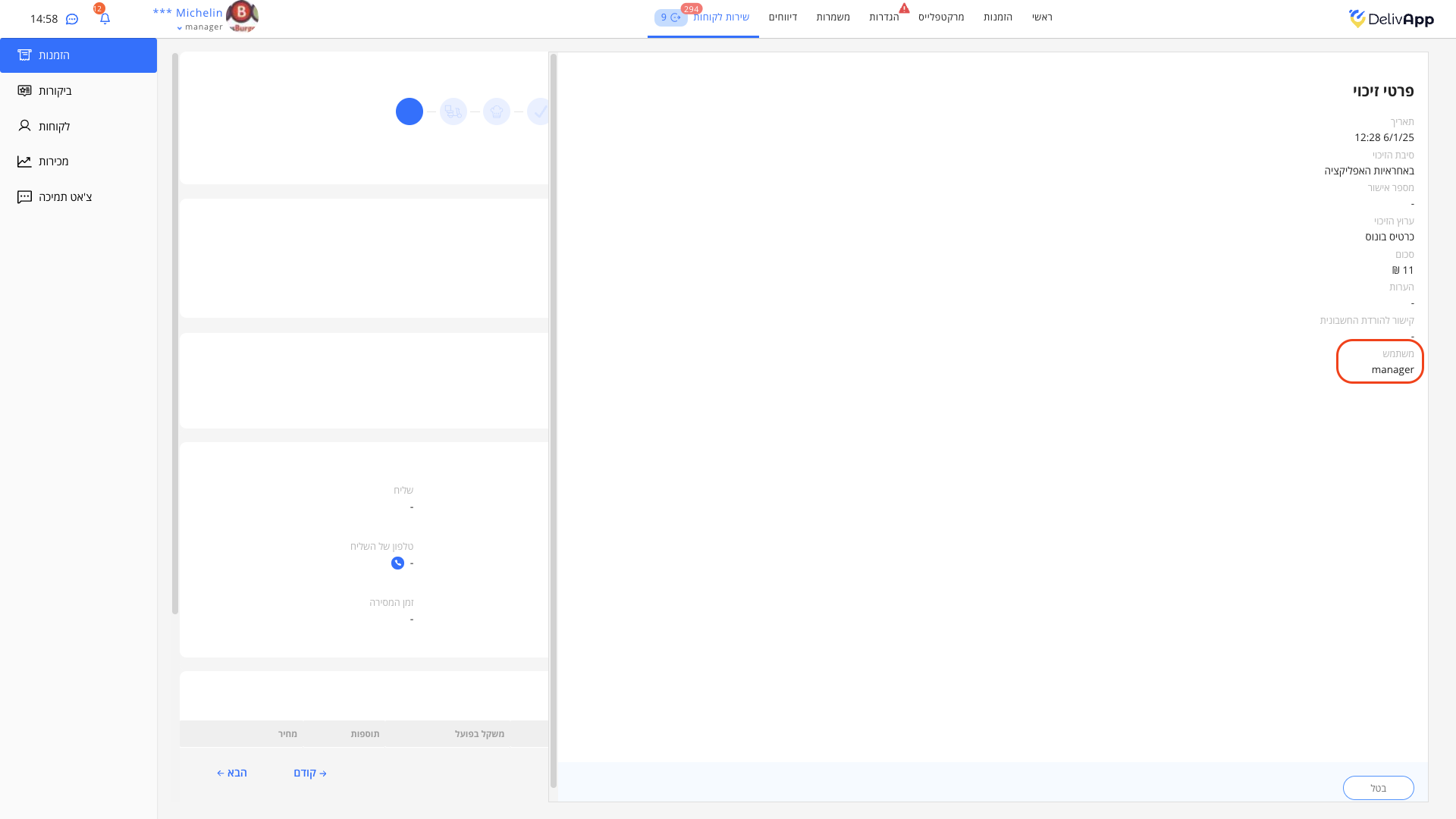Screen dimensions: 1456x819
Task: Click the settings warning triangle icon
Action: tap(904, 8)
